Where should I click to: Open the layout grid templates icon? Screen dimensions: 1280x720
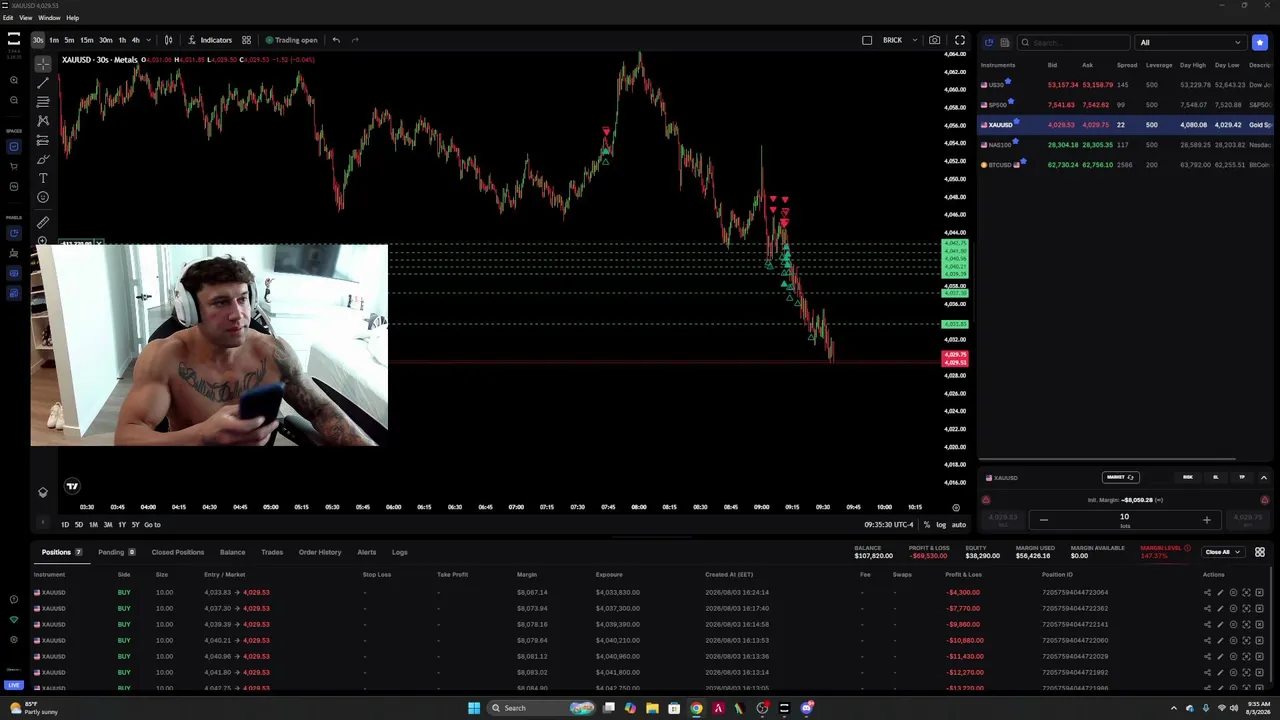coord(246,40)
